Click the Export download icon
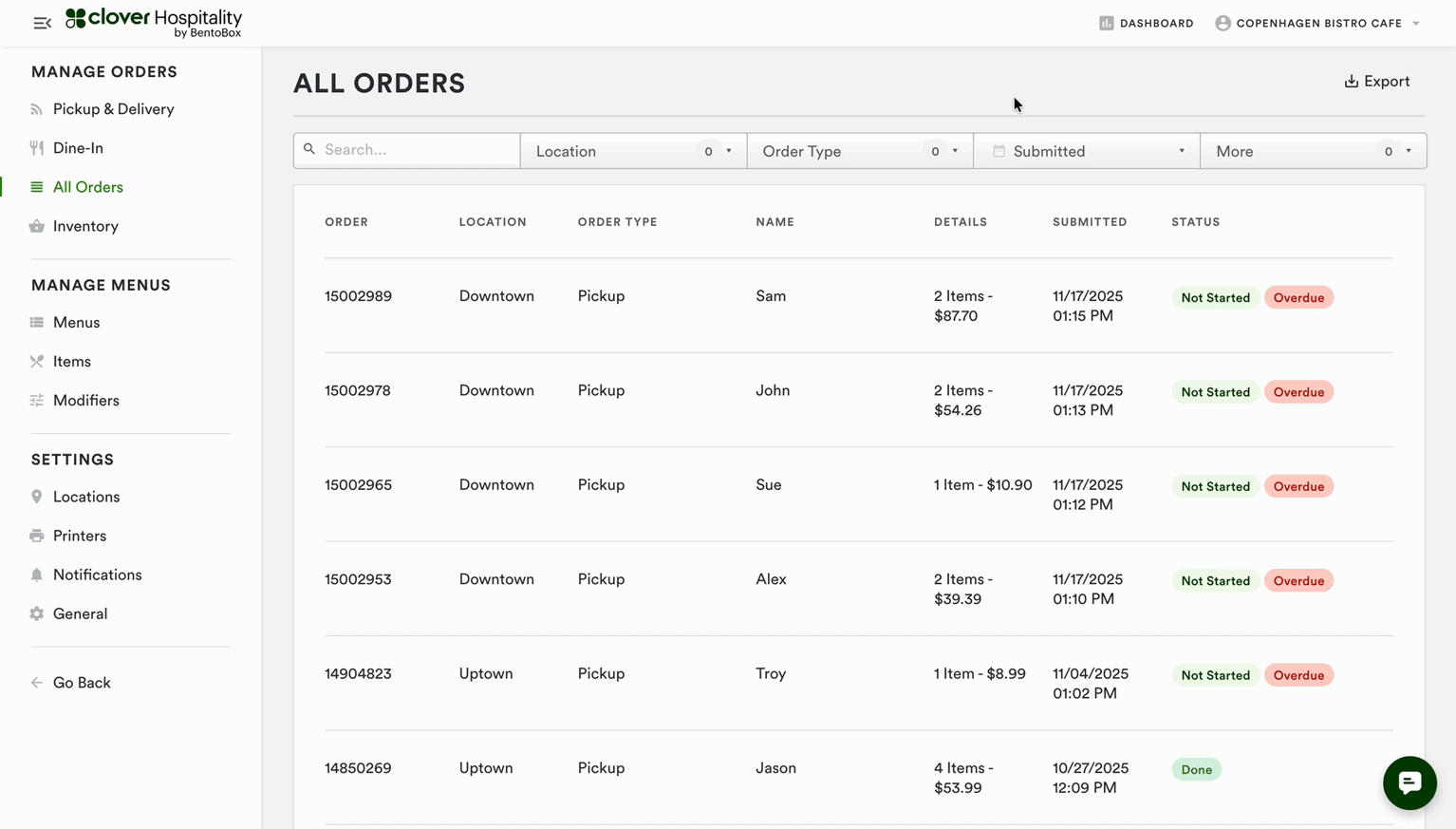Screen dimensions: 1456x829 1351,82
